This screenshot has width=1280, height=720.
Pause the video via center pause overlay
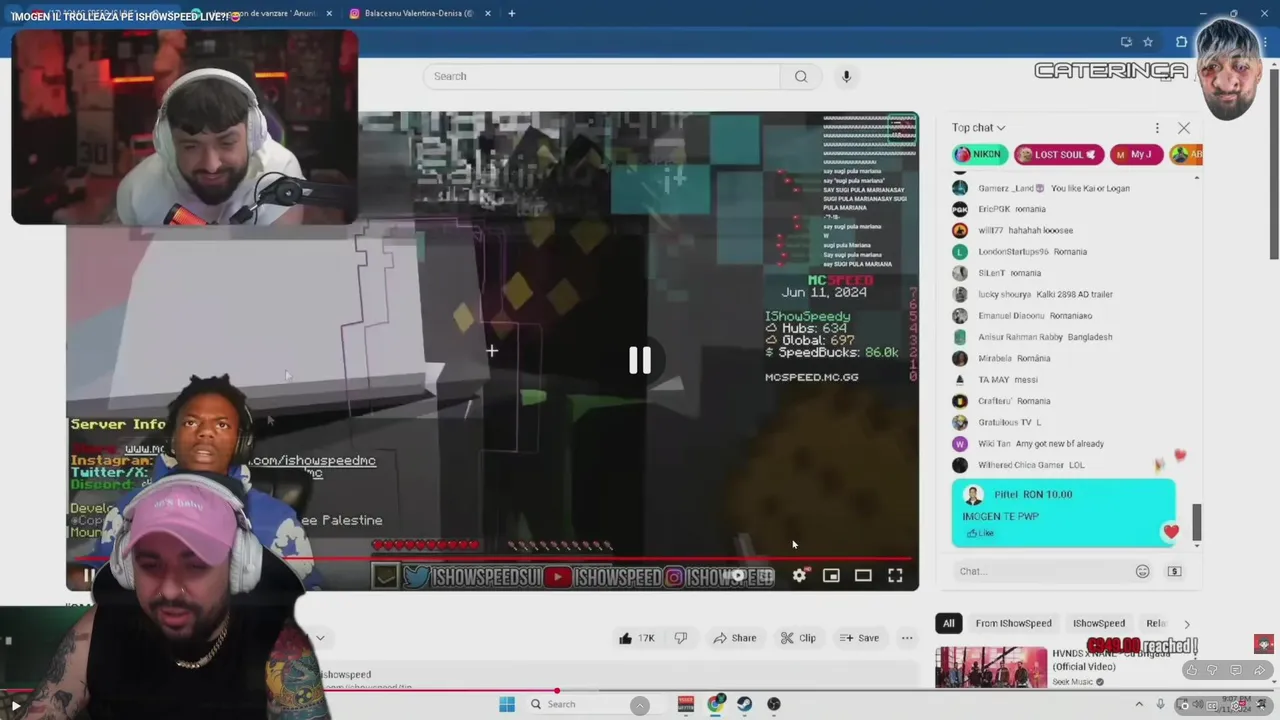pos(640,360)
